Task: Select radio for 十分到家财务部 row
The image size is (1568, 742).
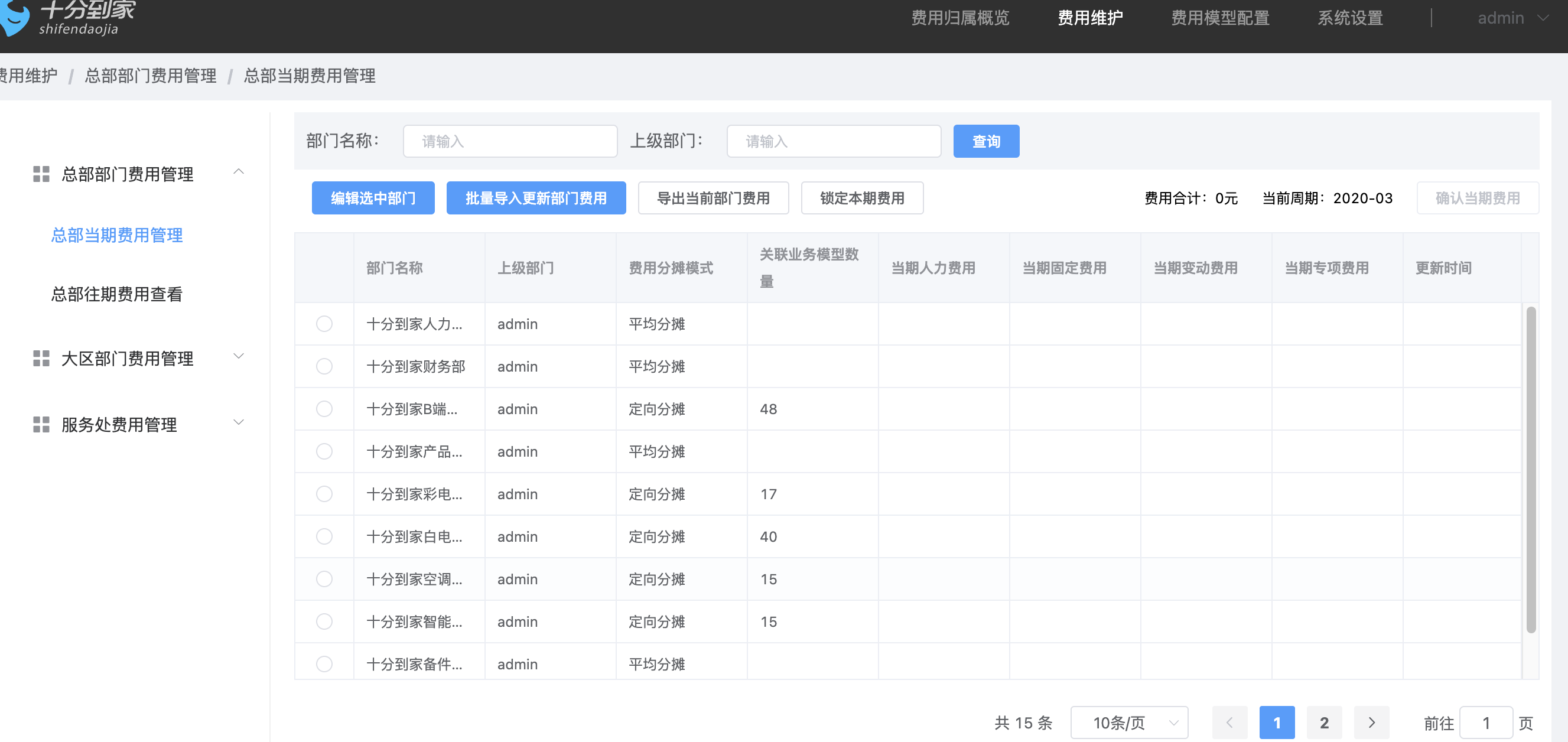Action: coord(324,366)
